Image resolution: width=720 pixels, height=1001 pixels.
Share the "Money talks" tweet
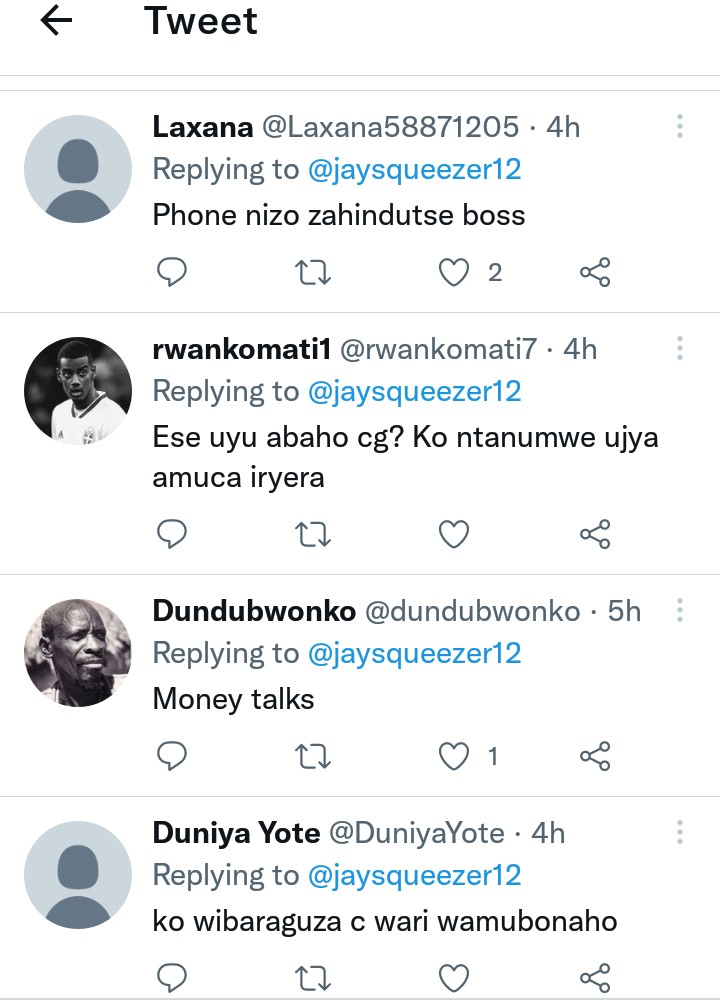click(595, 755)
